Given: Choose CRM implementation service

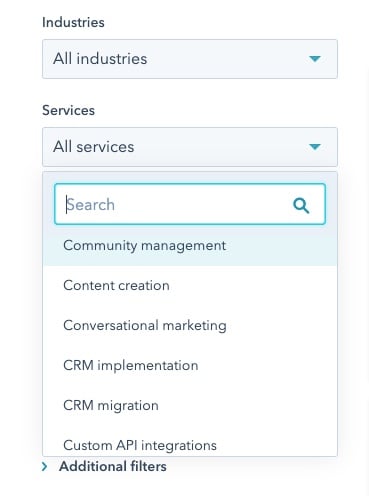Looking at the screenshot, I should click(x=190, y=366).
